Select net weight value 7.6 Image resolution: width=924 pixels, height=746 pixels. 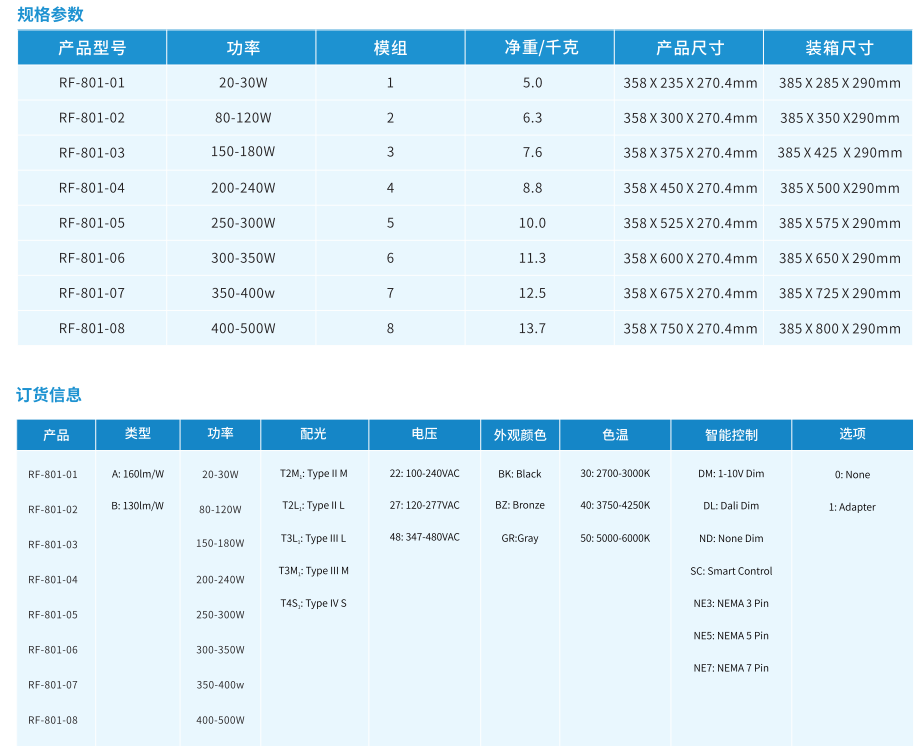[532, 153]
